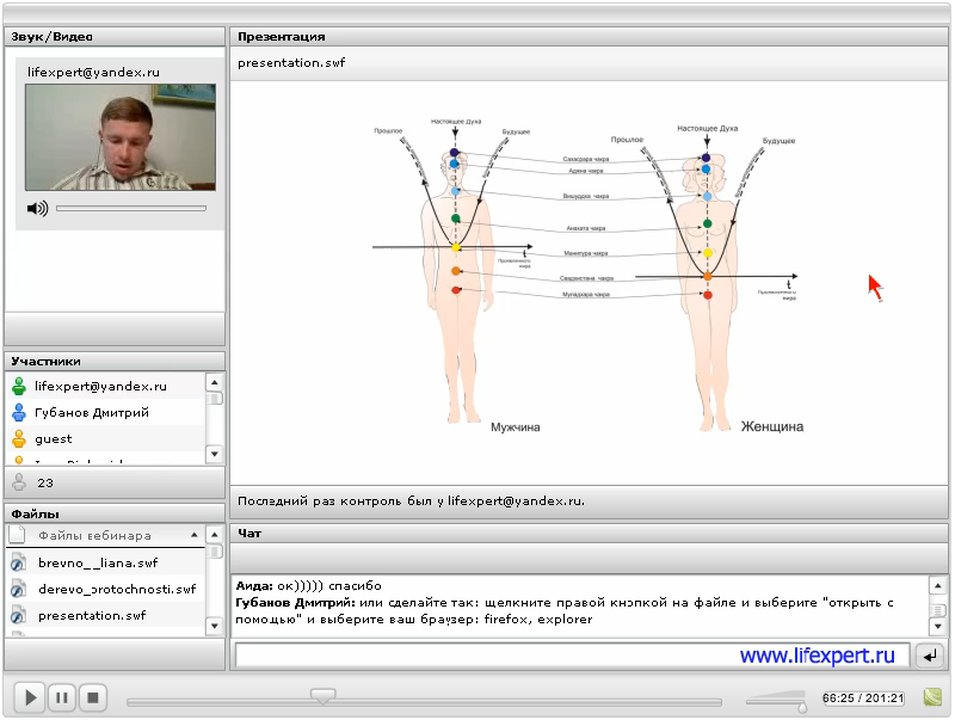Click the participants list down arrow
Screen dimensions: 955x720
[x=214, y=454]
